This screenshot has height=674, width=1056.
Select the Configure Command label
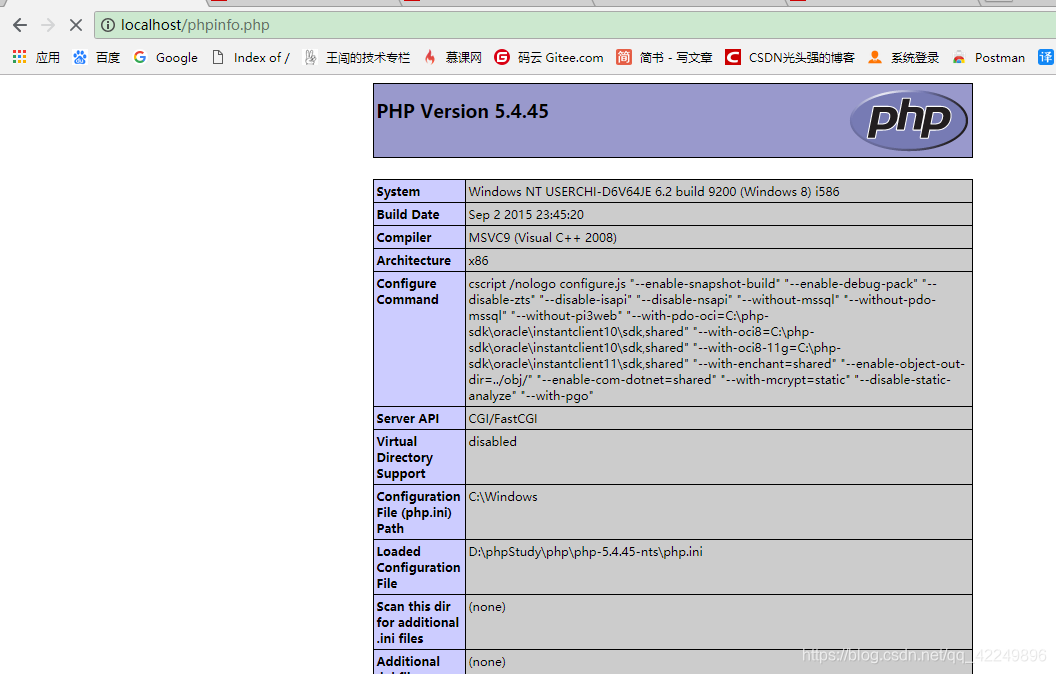[x=407, y=292]
